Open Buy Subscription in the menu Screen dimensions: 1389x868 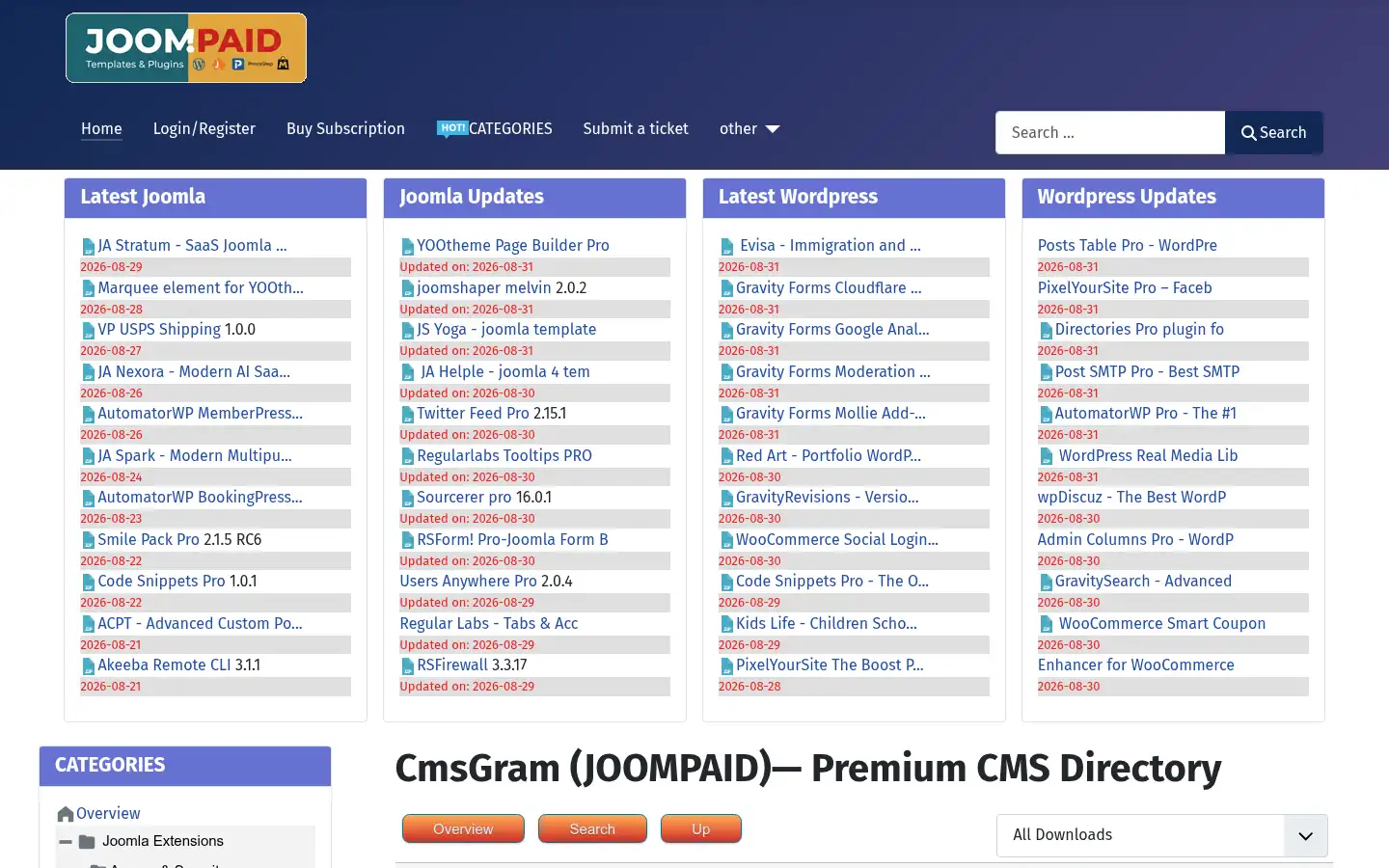(345, 128)
